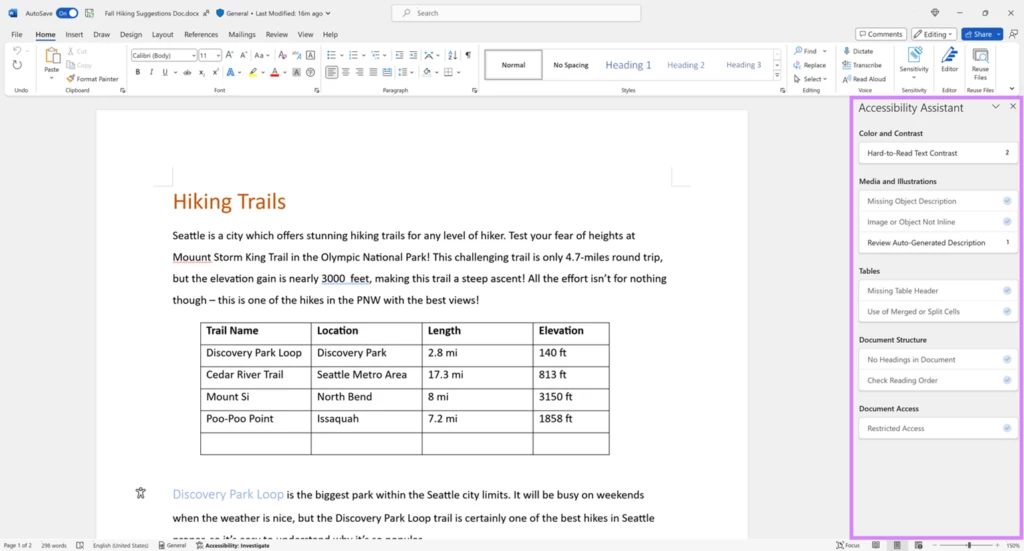Click the Format Painter tool
Viewport: 1024px width, 551px height.
point(92,78)
